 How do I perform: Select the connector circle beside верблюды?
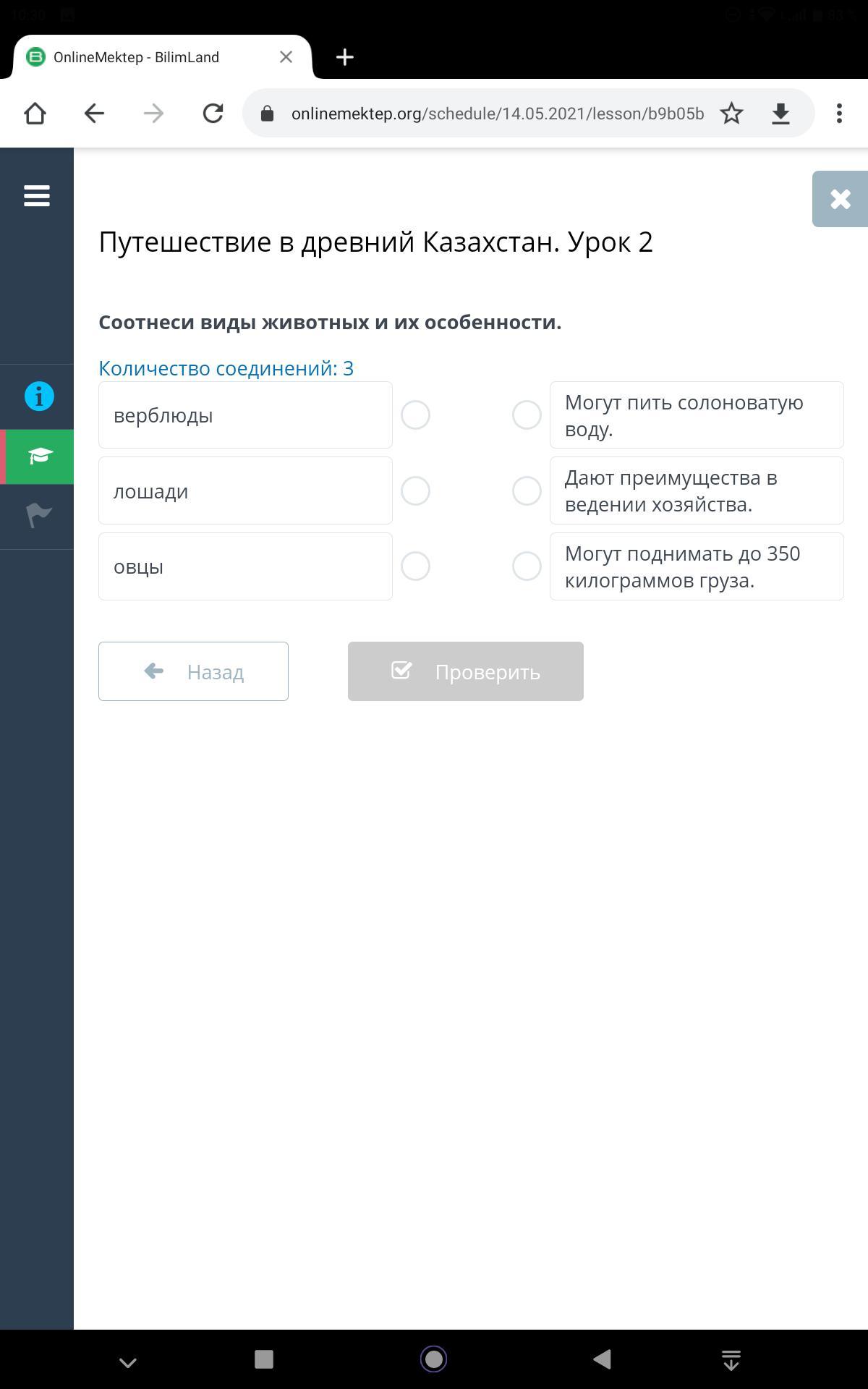416,415
